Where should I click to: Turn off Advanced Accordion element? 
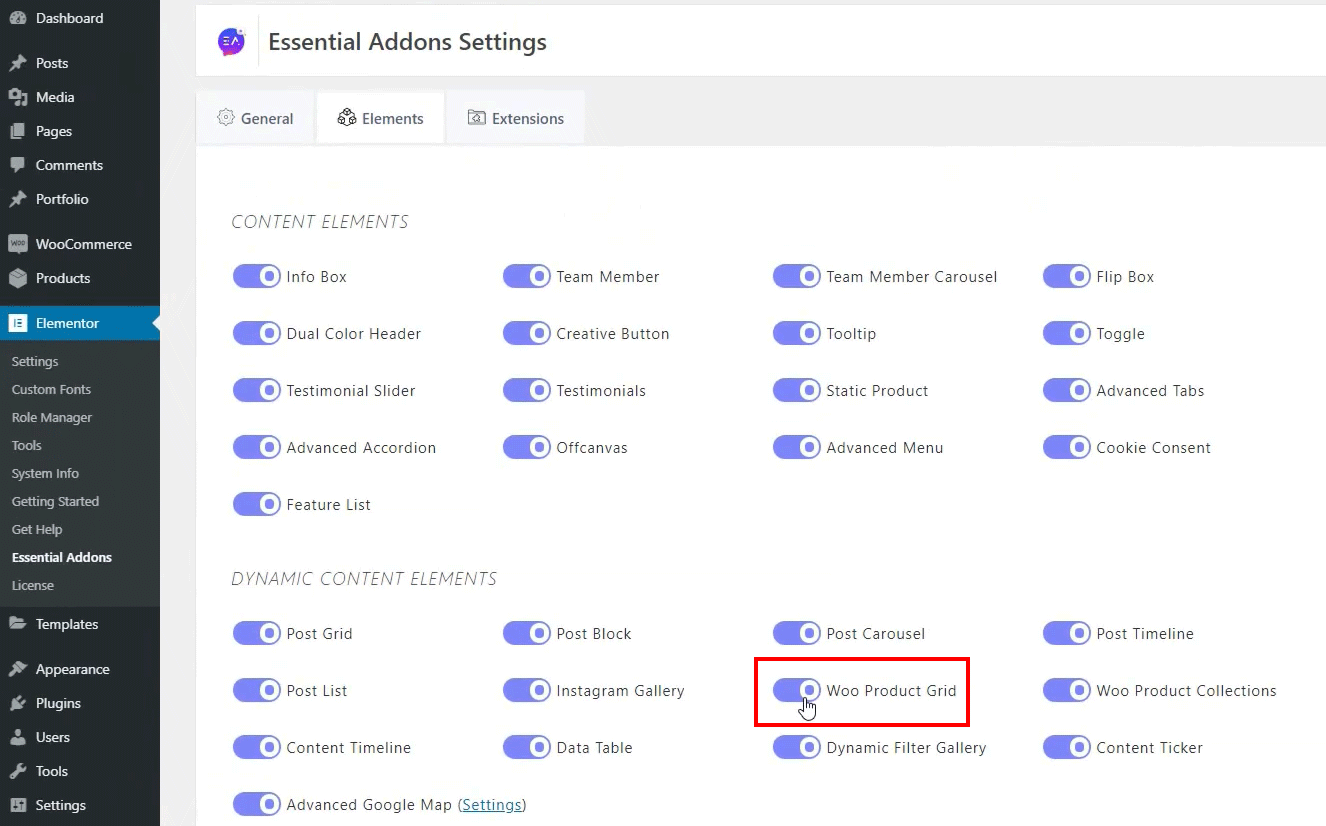tap(257, 447)
